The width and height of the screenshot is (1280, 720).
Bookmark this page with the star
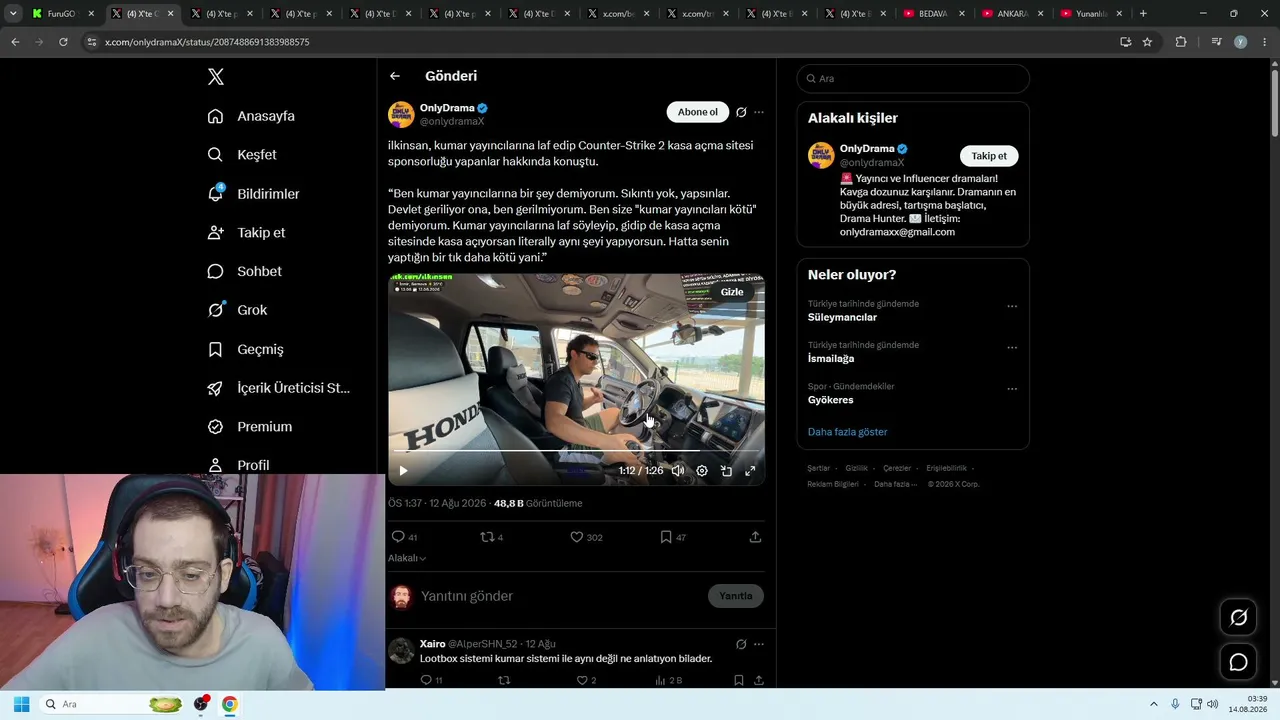pos(1147,42)
